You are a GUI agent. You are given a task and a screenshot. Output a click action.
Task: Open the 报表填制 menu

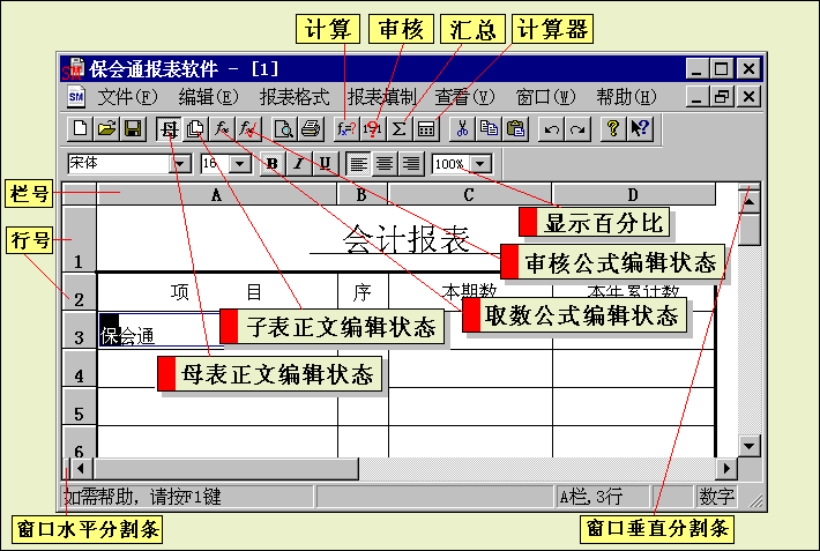[x=382, y=97]
